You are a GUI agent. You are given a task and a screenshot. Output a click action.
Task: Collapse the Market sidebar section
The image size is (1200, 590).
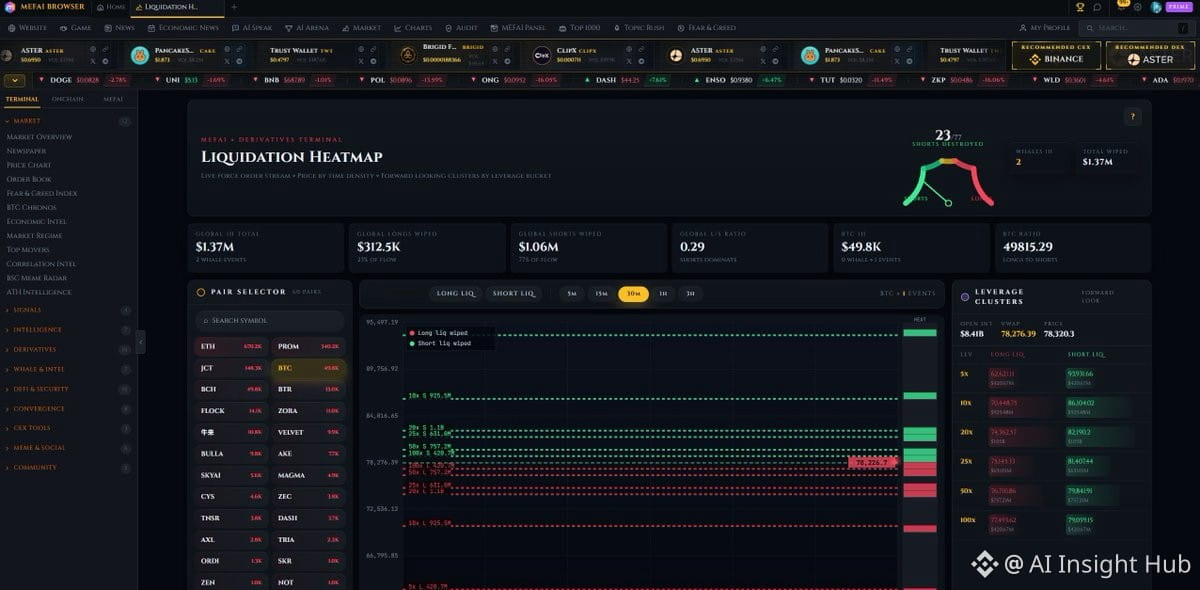pos(68,121)
